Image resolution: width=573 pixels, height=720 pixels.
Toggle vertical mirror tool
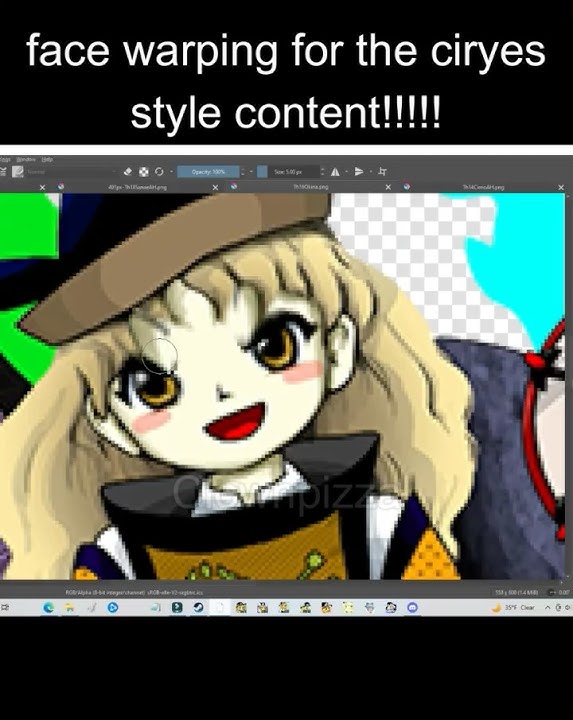pos(359,172)
